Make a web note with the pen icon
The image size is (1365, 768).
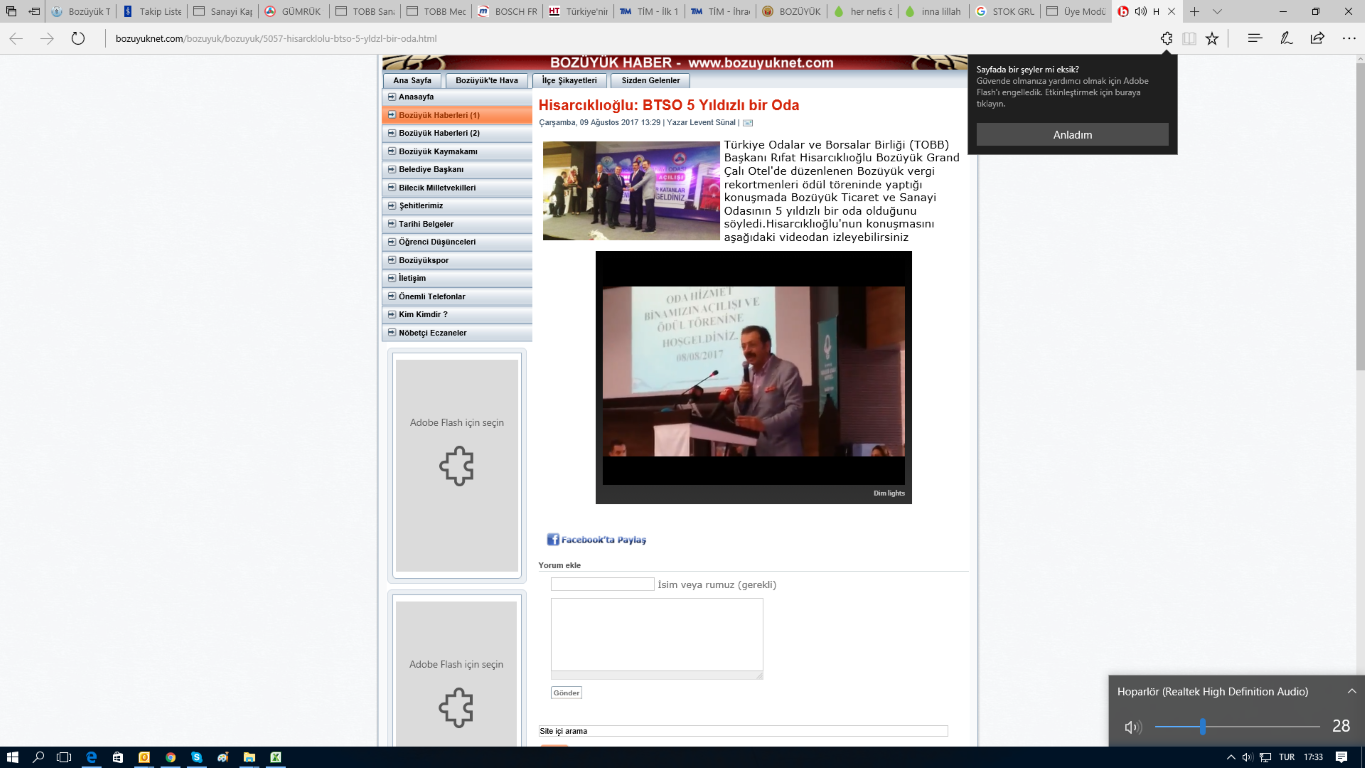[x=1286, y=39]
